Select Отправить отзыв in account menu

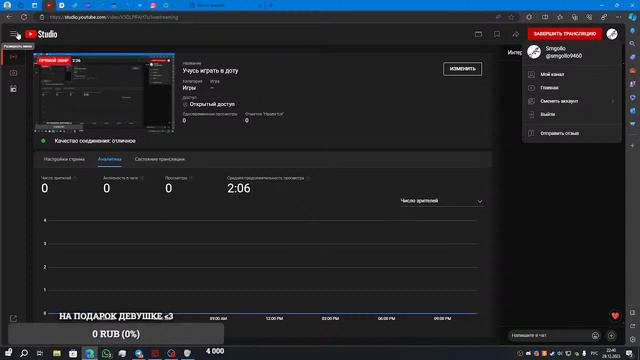pyautogui.click(x=571, y=133)
